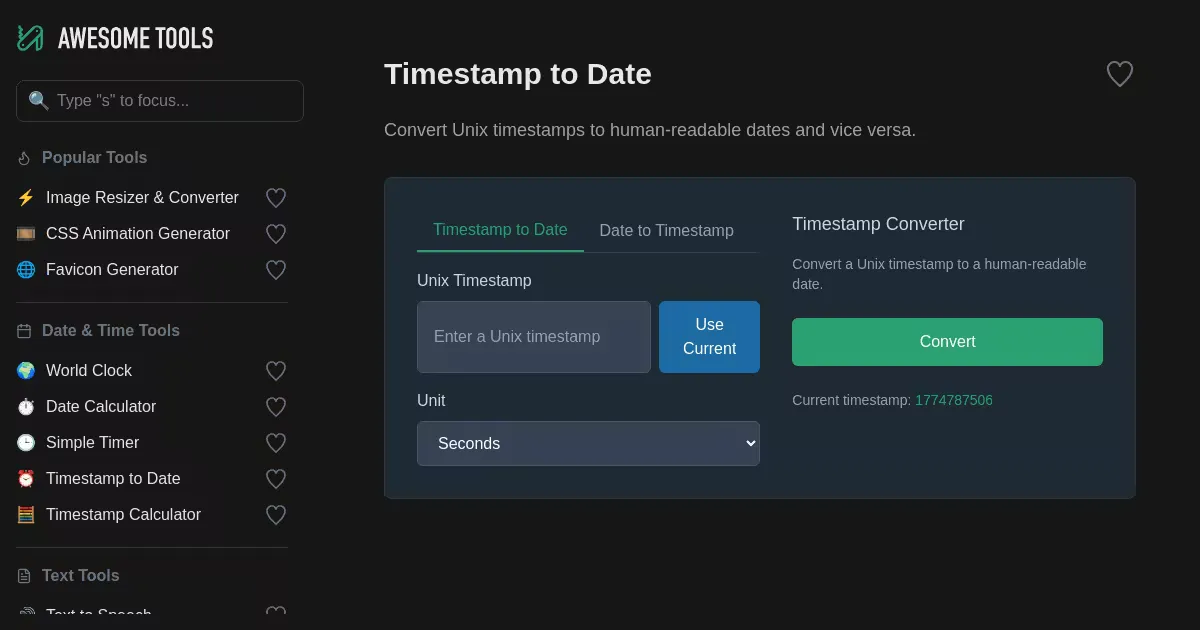Open the lightning Image Resizer & Converter icon

pos(26,198)
